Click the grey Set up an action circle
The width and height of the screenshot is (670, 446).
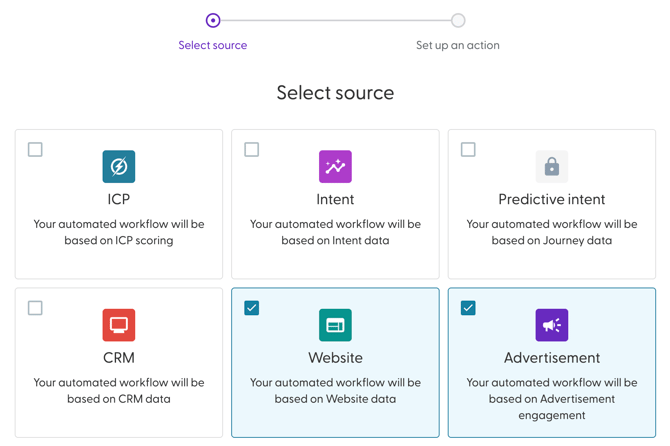pyautogui.click(x=457, y=20)
